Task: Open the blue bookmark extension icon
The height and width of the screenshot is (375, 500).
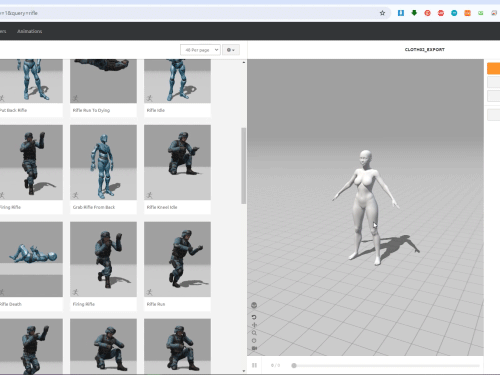Action: [401, 13]
